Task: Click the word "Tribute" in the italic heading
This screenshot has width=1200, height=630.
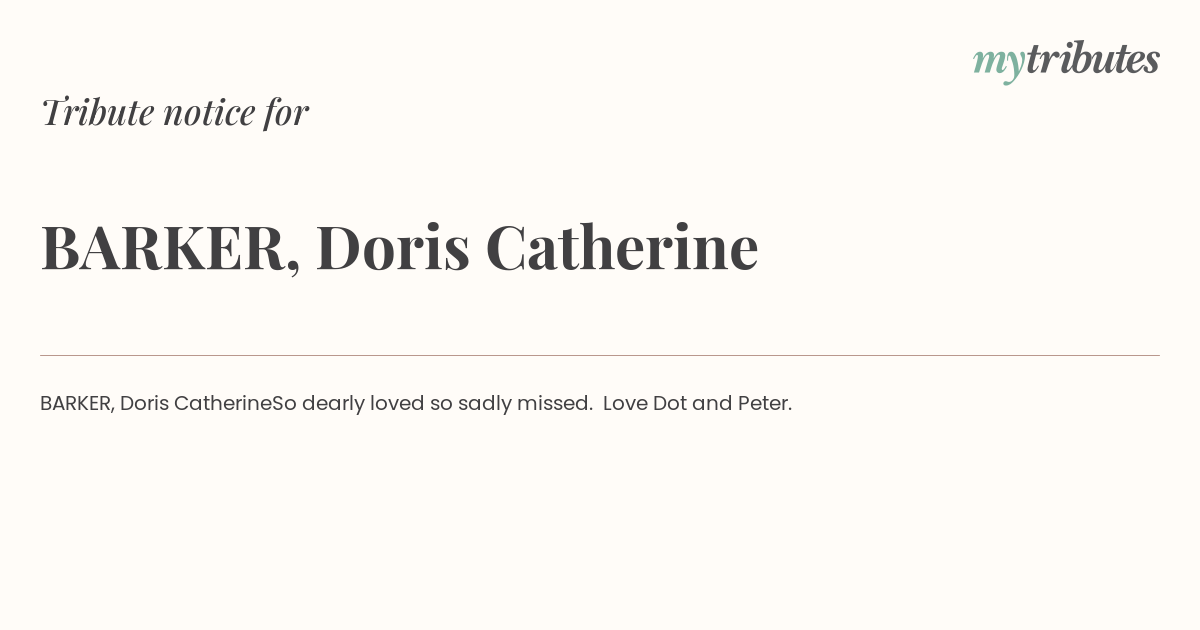Action: (97, 112)
